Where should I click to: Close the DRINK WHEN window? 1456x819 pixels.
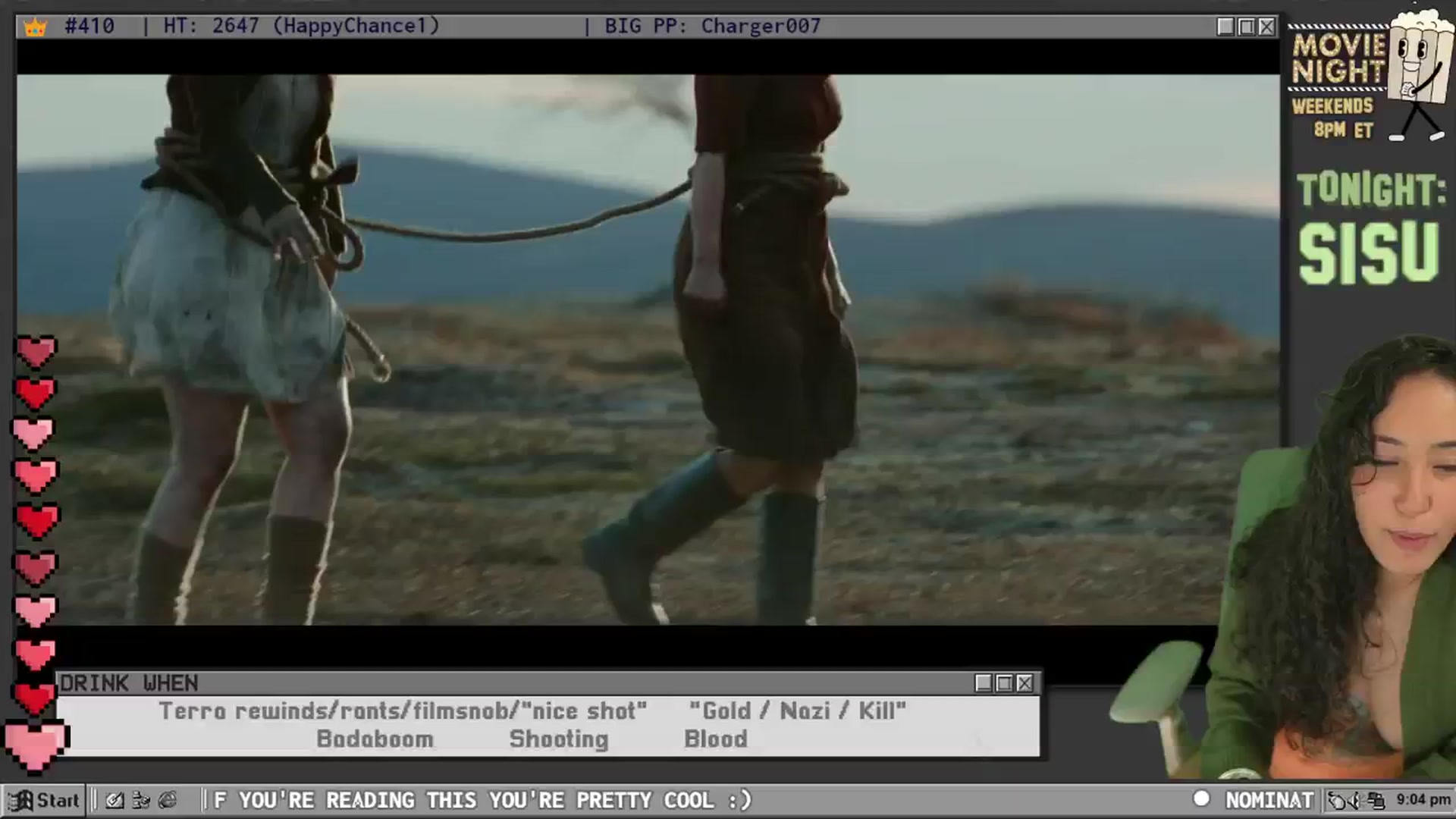click(x=1025, y=683)
